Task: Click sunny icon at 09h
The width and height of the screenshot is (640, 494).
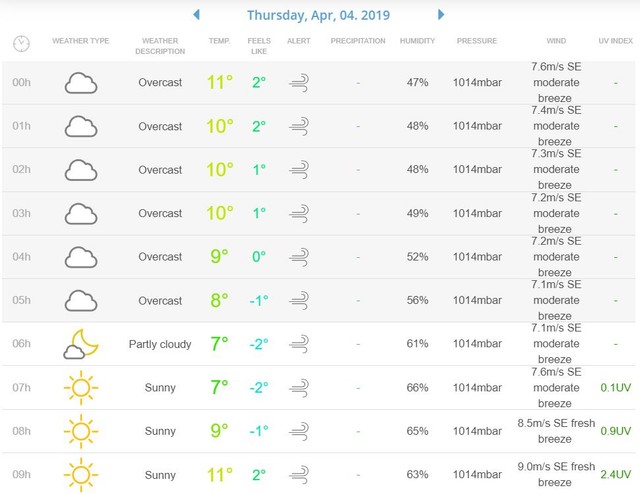Action: [x=80, y=474]
